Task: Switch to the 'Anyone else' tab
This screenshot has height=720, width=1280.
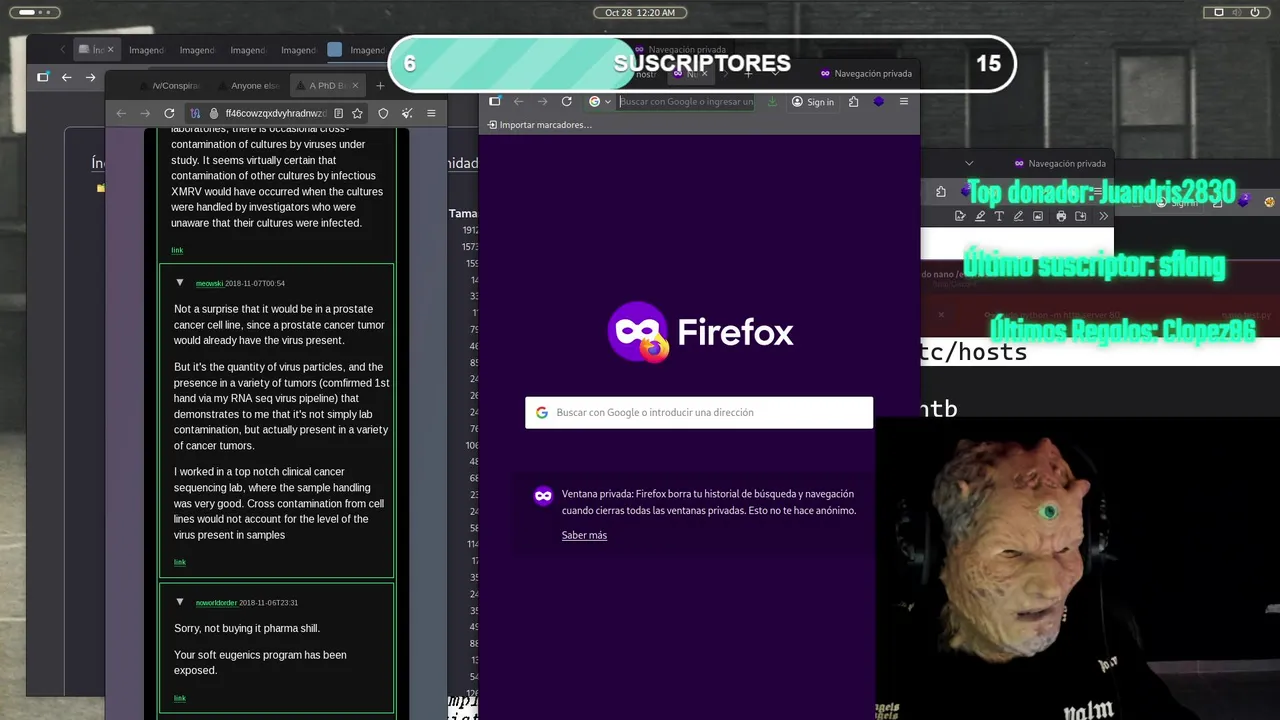Action: (x=250, y=85)
